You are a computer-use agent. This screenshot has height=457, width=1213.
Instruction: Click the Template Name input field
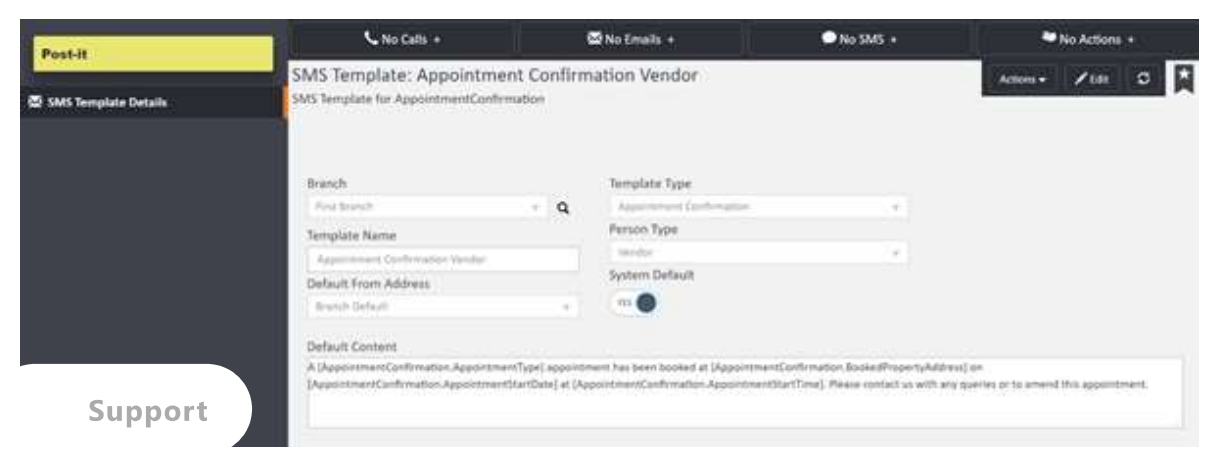coord(443,259)
